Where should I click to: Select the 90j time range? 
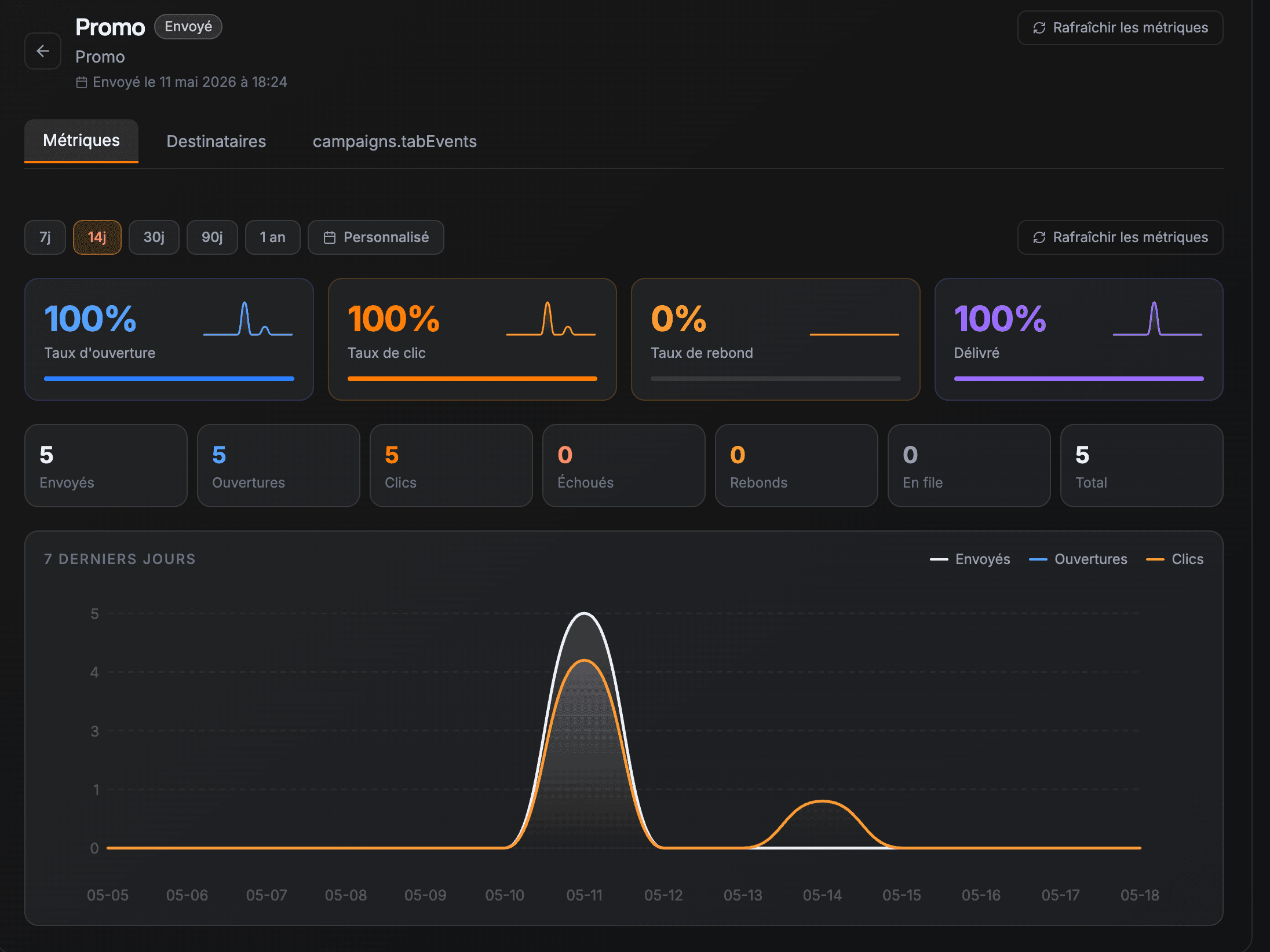coord(212,237)
